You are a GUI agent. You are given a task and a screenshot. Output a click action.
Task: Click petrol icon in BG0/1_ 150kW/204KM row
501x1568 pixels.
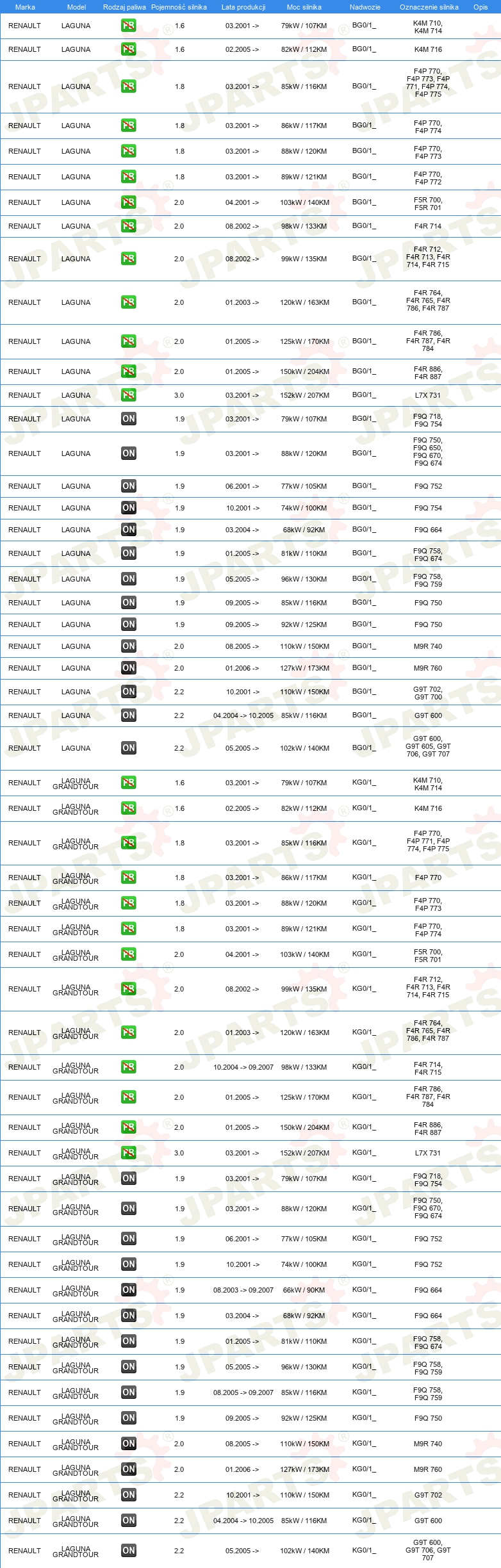pyautogui.click(x=128, y=372)
